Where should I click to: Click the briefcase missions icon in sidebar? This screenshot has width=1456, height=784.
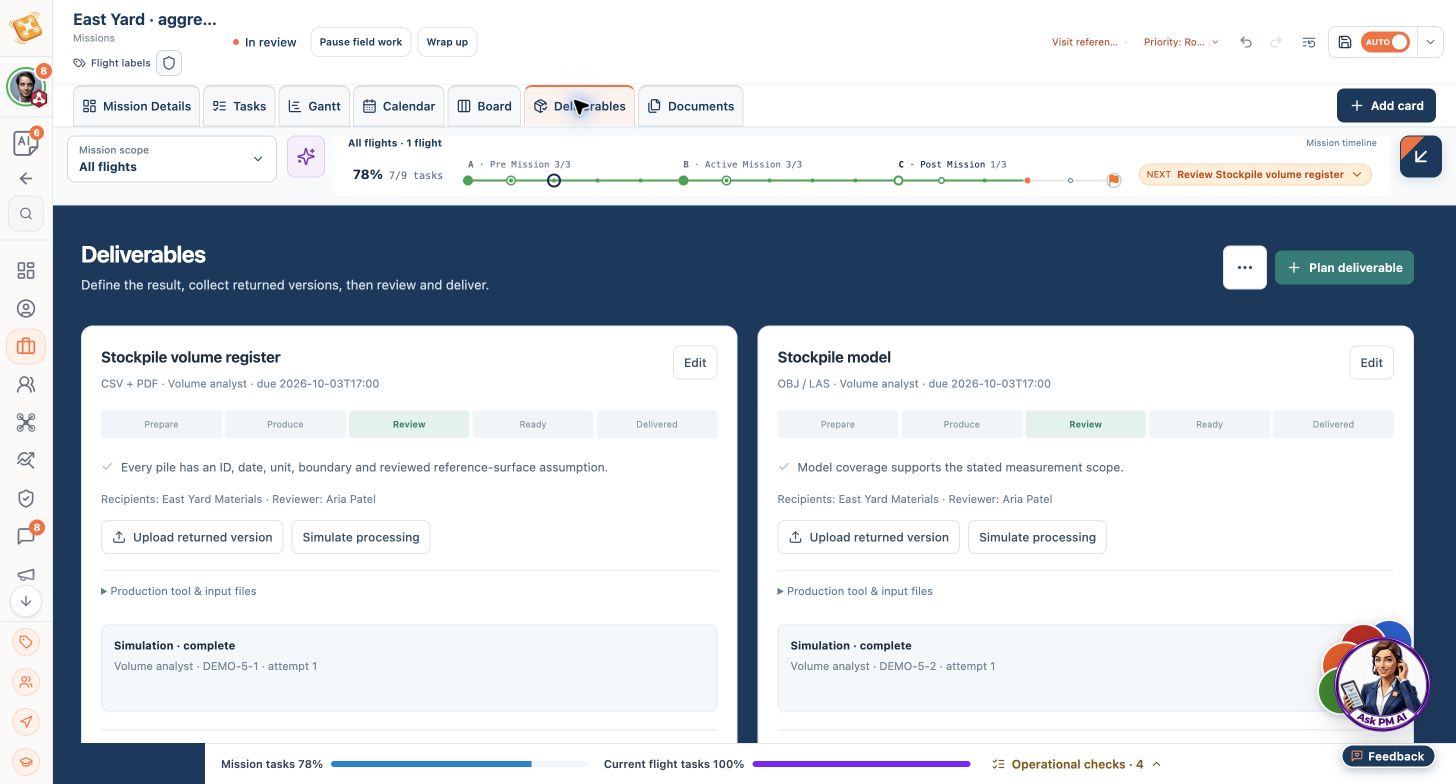26,346
